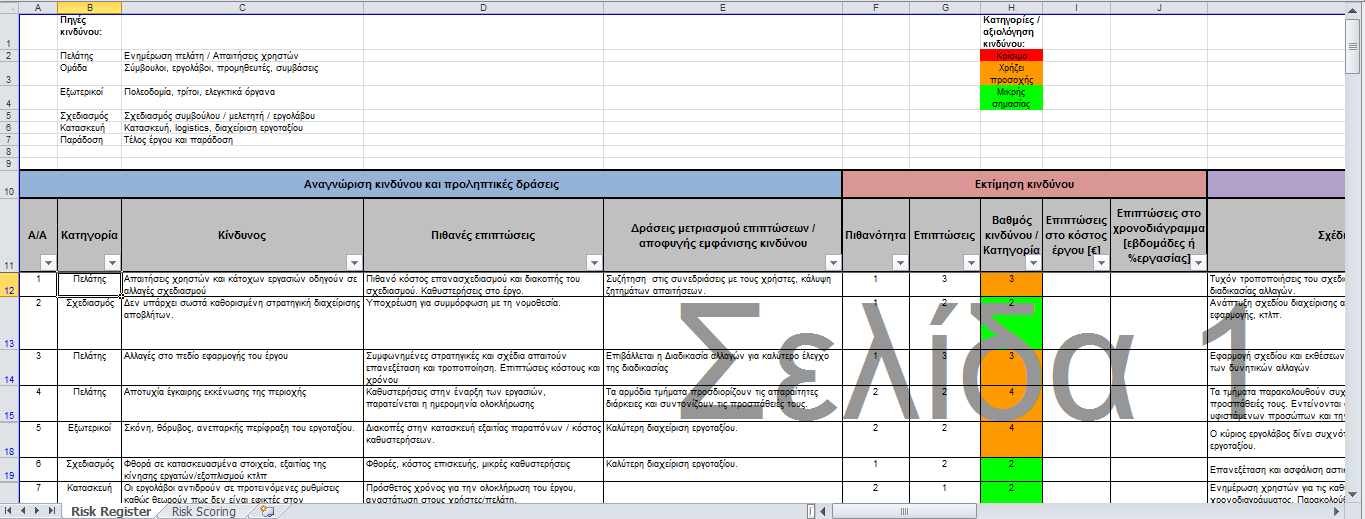Click the select-all corner above row numbers

tap(9, 7)
